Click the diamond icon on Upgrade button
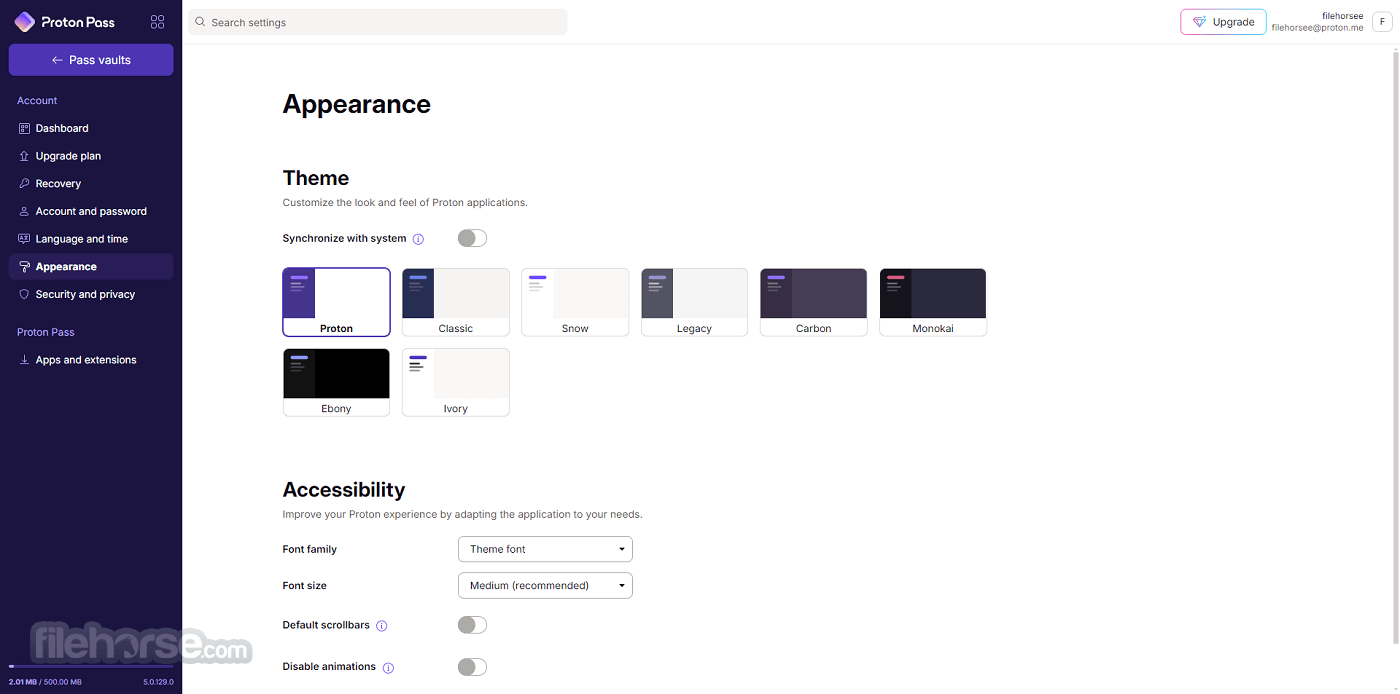Image resolution: width=1400 pixels, height=694 pixels. (1199, 22)
